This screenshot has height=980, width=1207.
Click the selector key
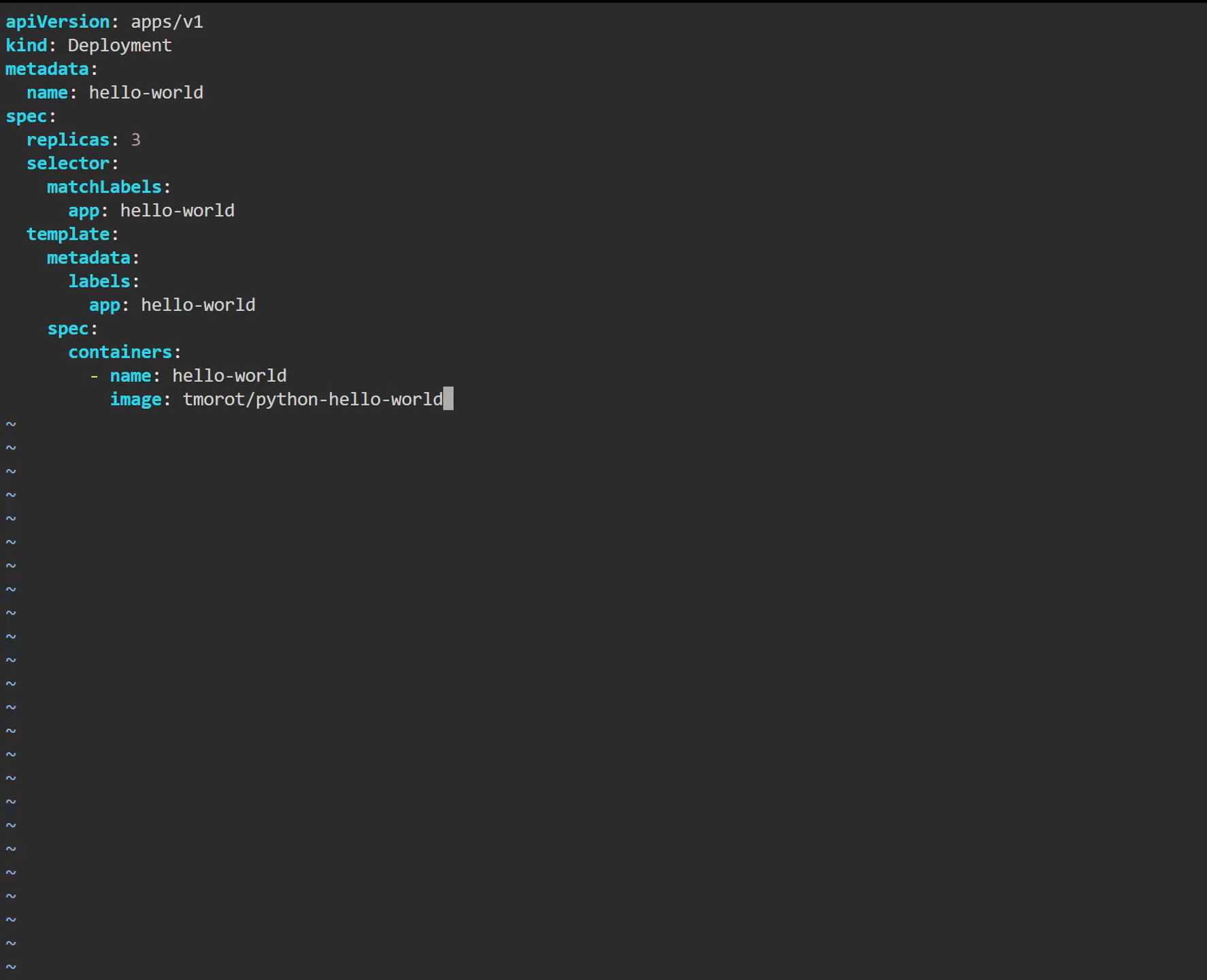[x=68, y=163]
